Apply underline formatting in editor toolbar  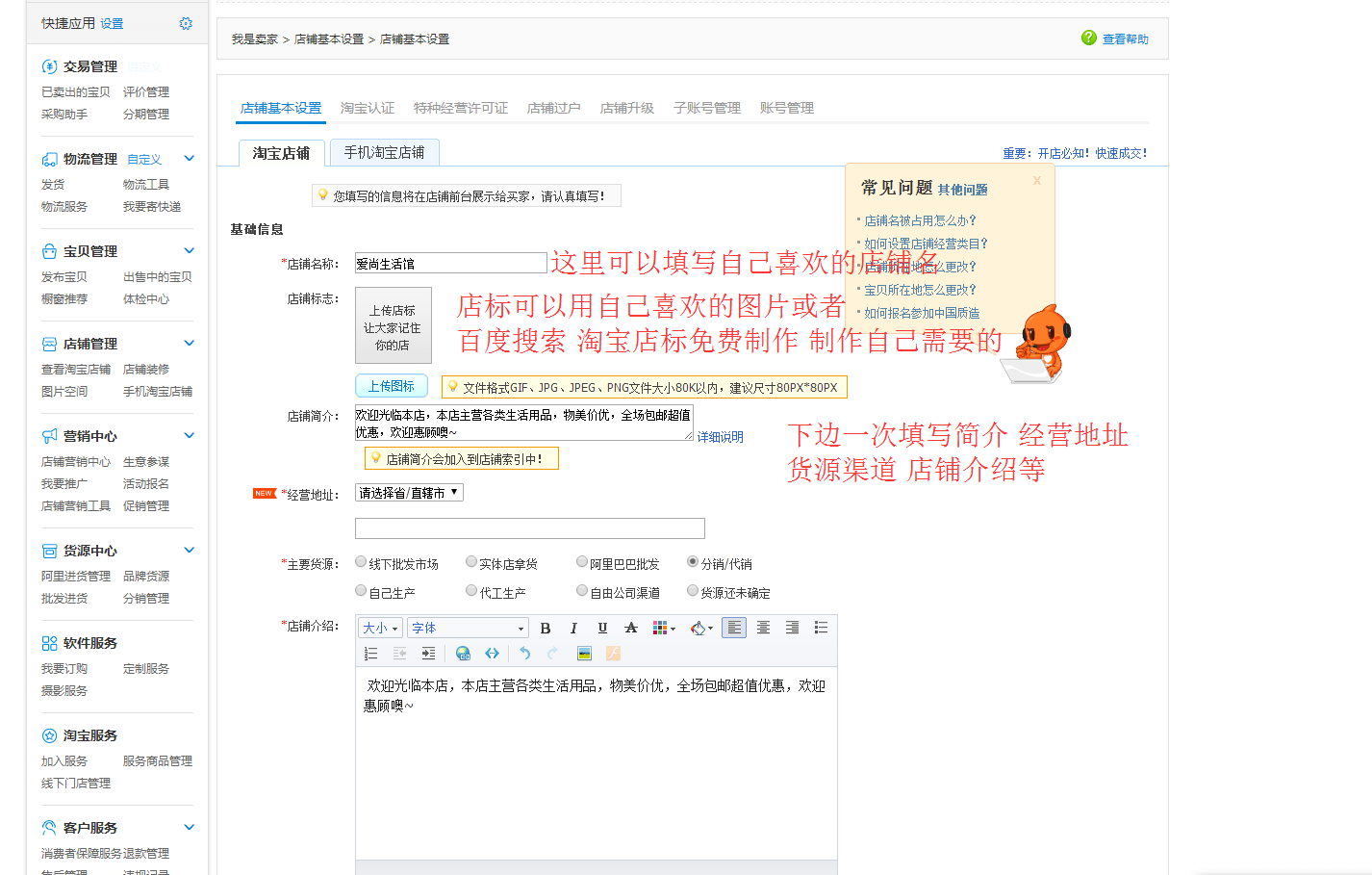602,628
